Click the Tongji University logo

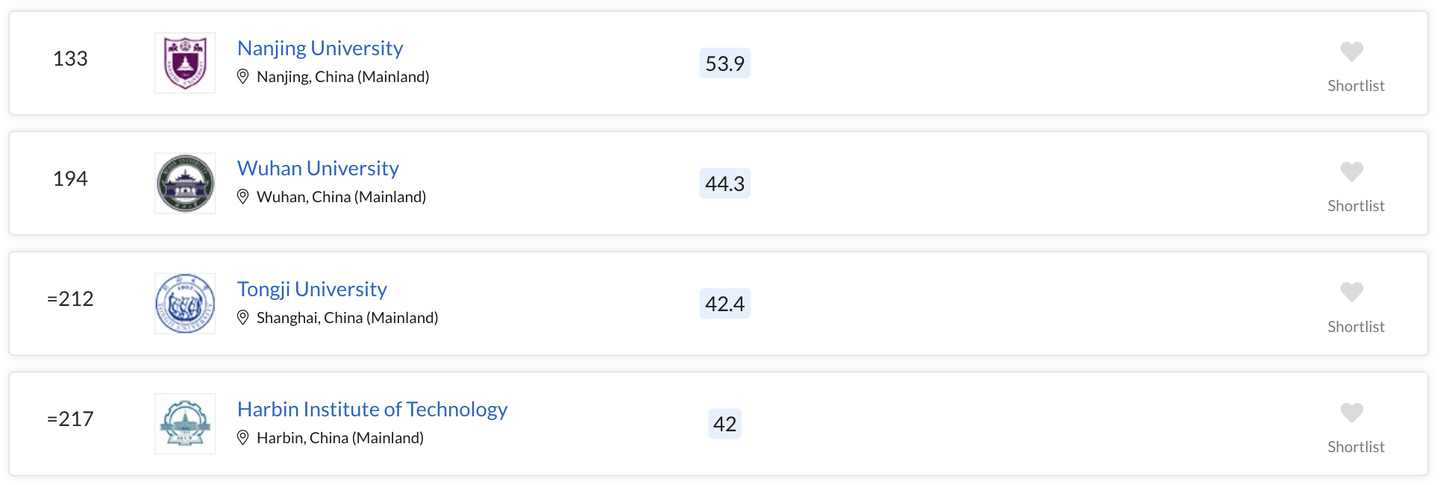(x=185, y=303)
